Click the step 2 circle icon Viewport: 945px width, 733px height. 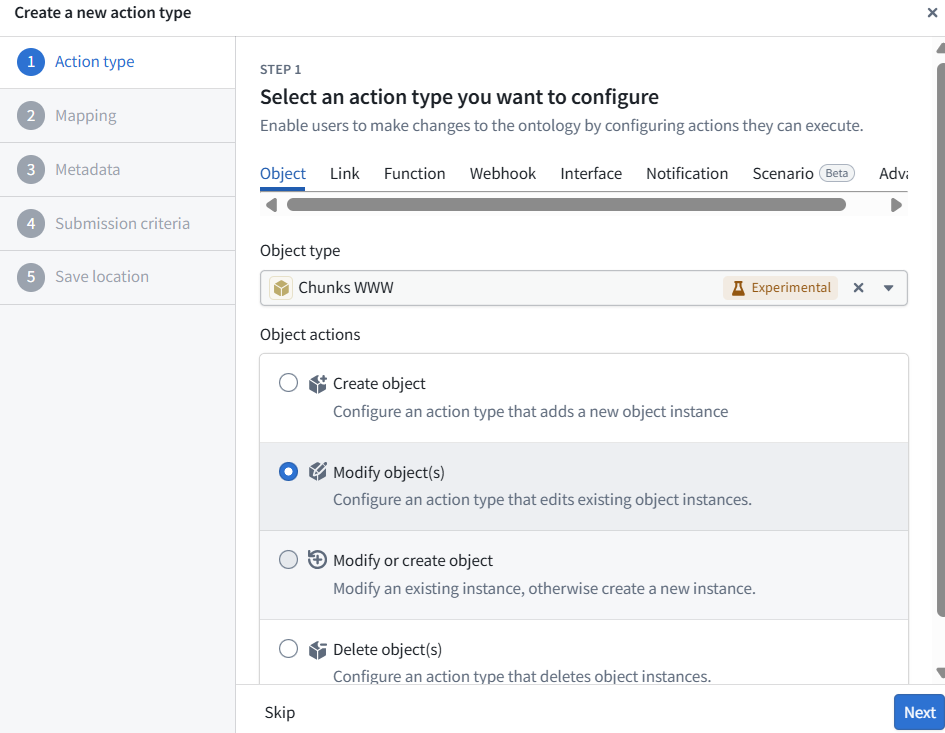pos(31,116)
